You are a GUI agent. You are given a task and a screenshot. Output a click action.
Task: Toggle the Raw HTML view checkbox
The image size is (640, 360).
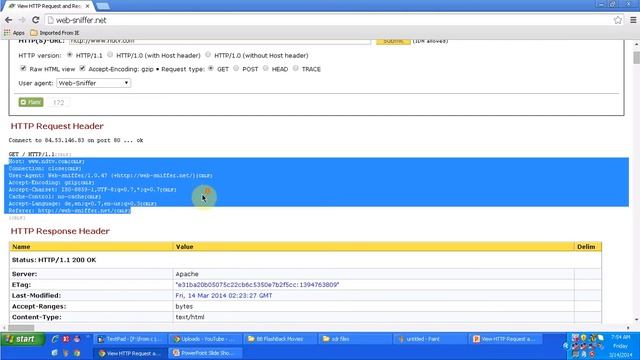23,69
